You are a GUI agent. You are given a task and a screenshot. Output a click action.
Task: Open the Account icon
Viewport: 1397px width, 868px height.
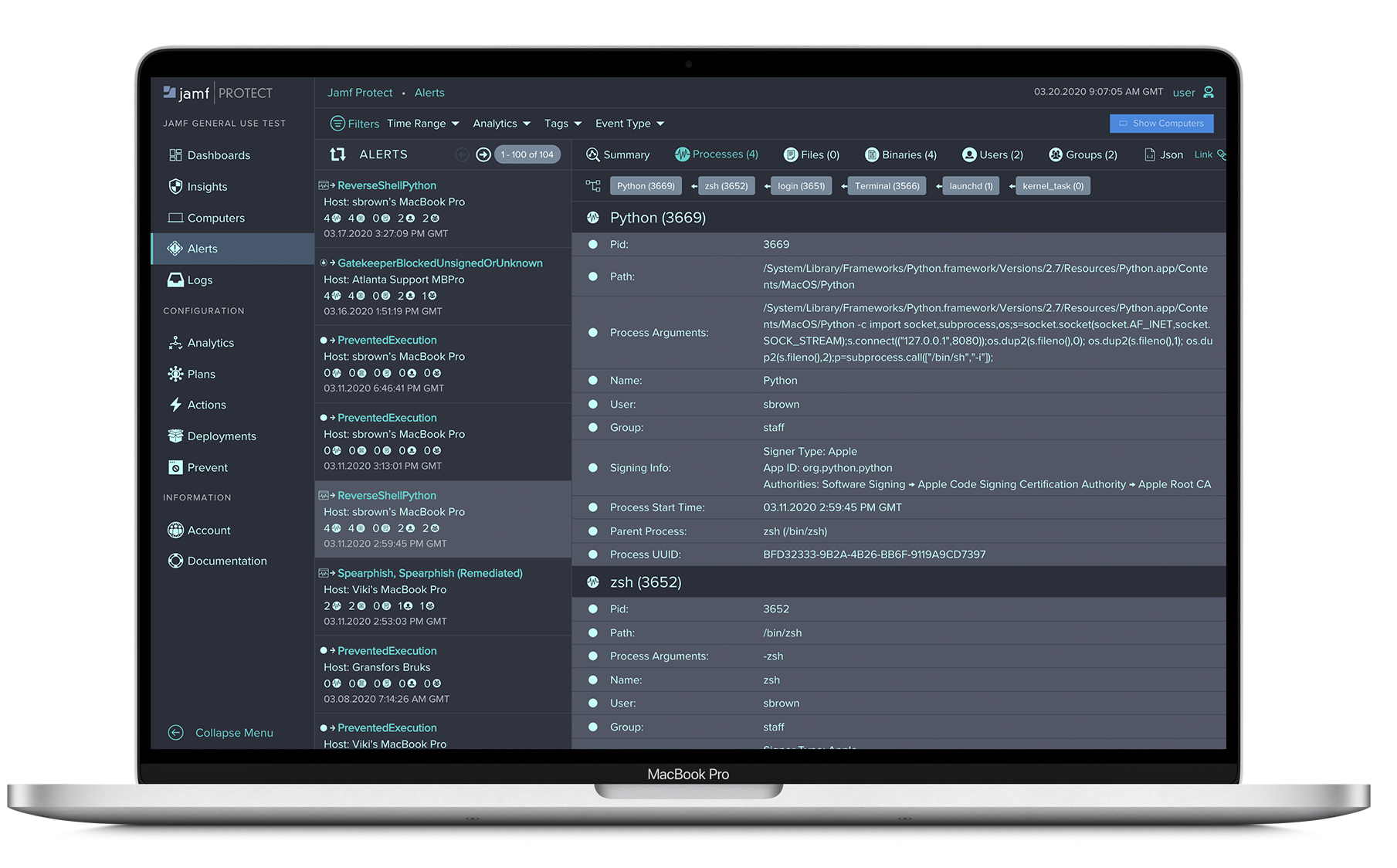[x=175, y=530]
